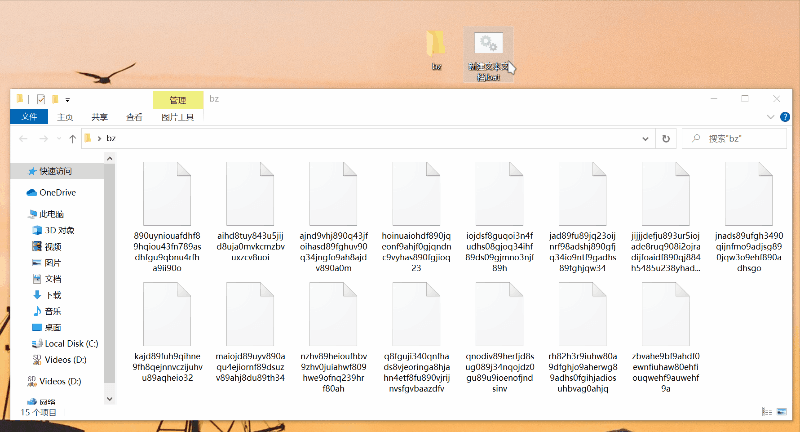Click the Help question mark icon

[x=787, y=116]
